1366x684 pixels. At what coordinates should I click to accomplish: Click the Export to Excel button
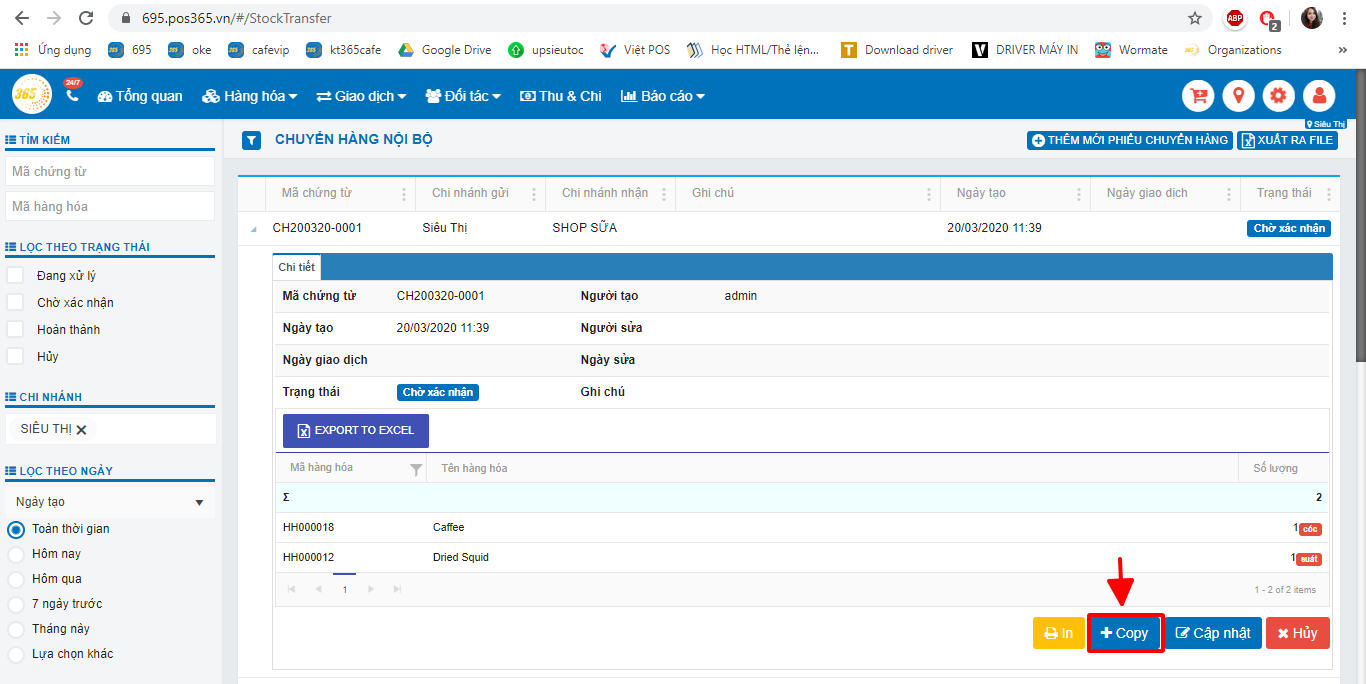pos(356,430)
